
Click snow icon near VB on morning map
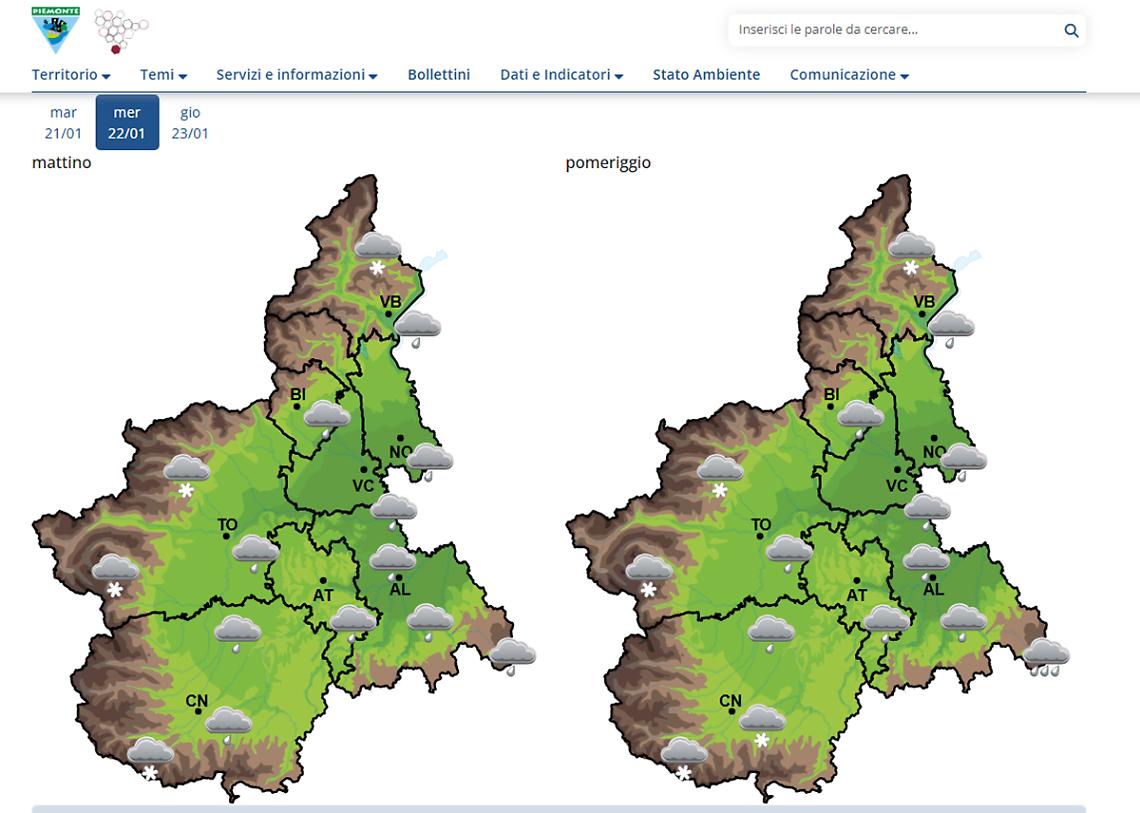coord(377,251)
